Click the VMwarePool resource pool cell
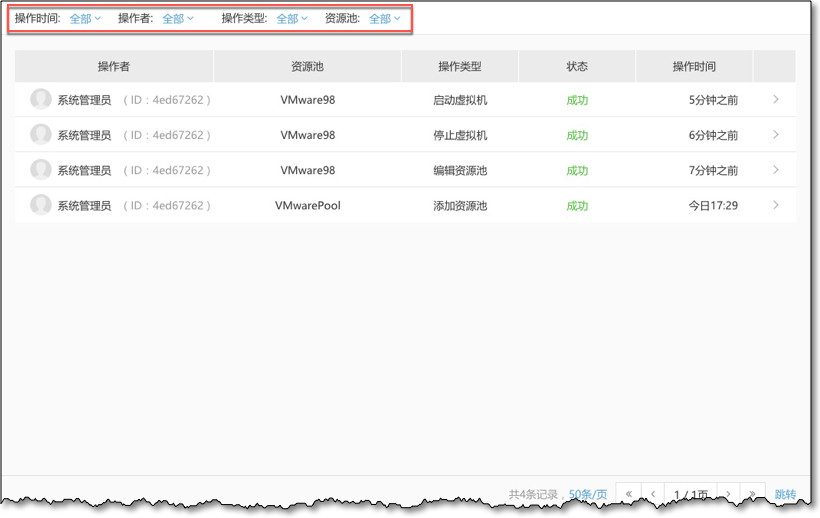Image resolution: width=820 pixels, height=518 pixels. [308, 205]
